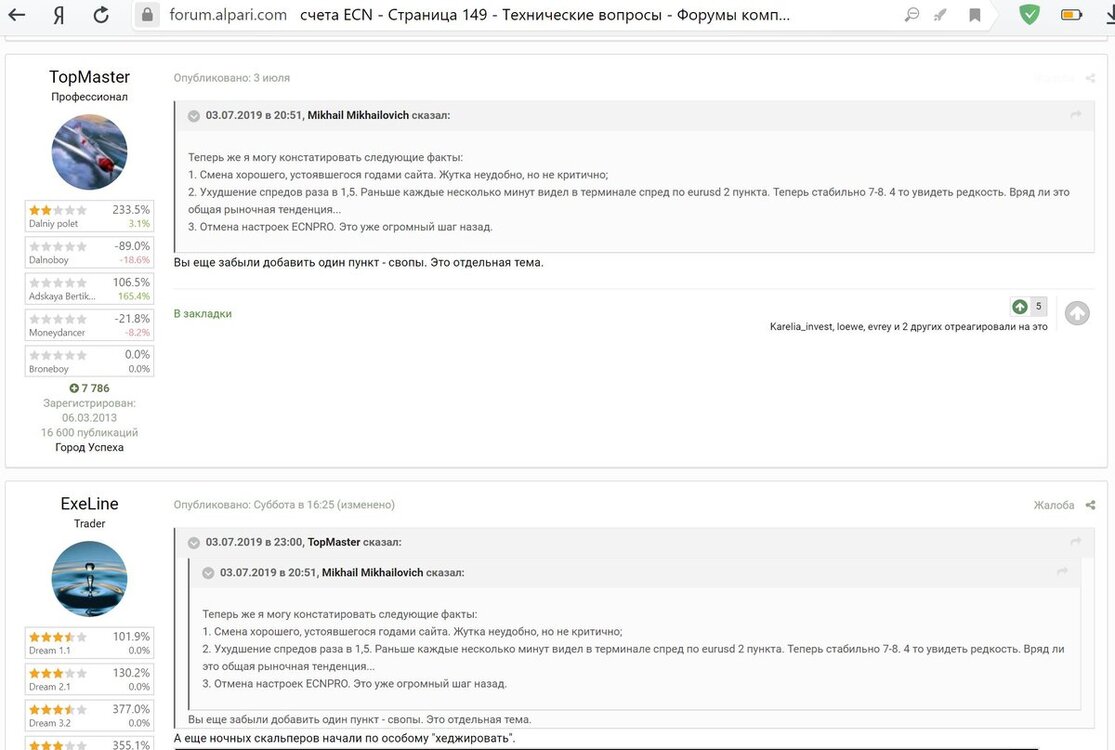Open the green shield protection icon
Viewport: 1115px width, 750px height.
[1029, 14]
